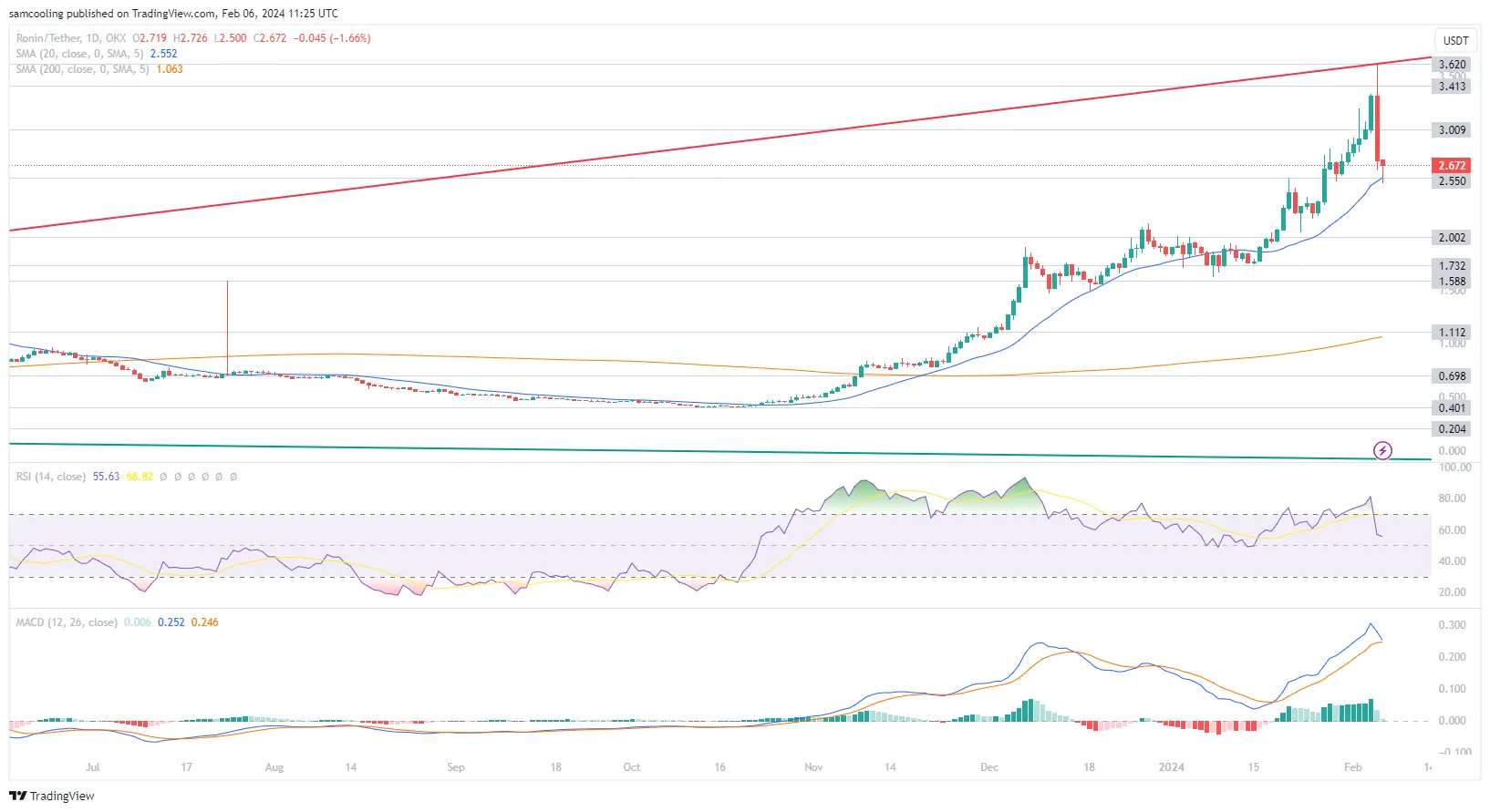Click the Nov label on time axis
The width and height of the screenshot is (1490, 812).
tap(813, 767)
